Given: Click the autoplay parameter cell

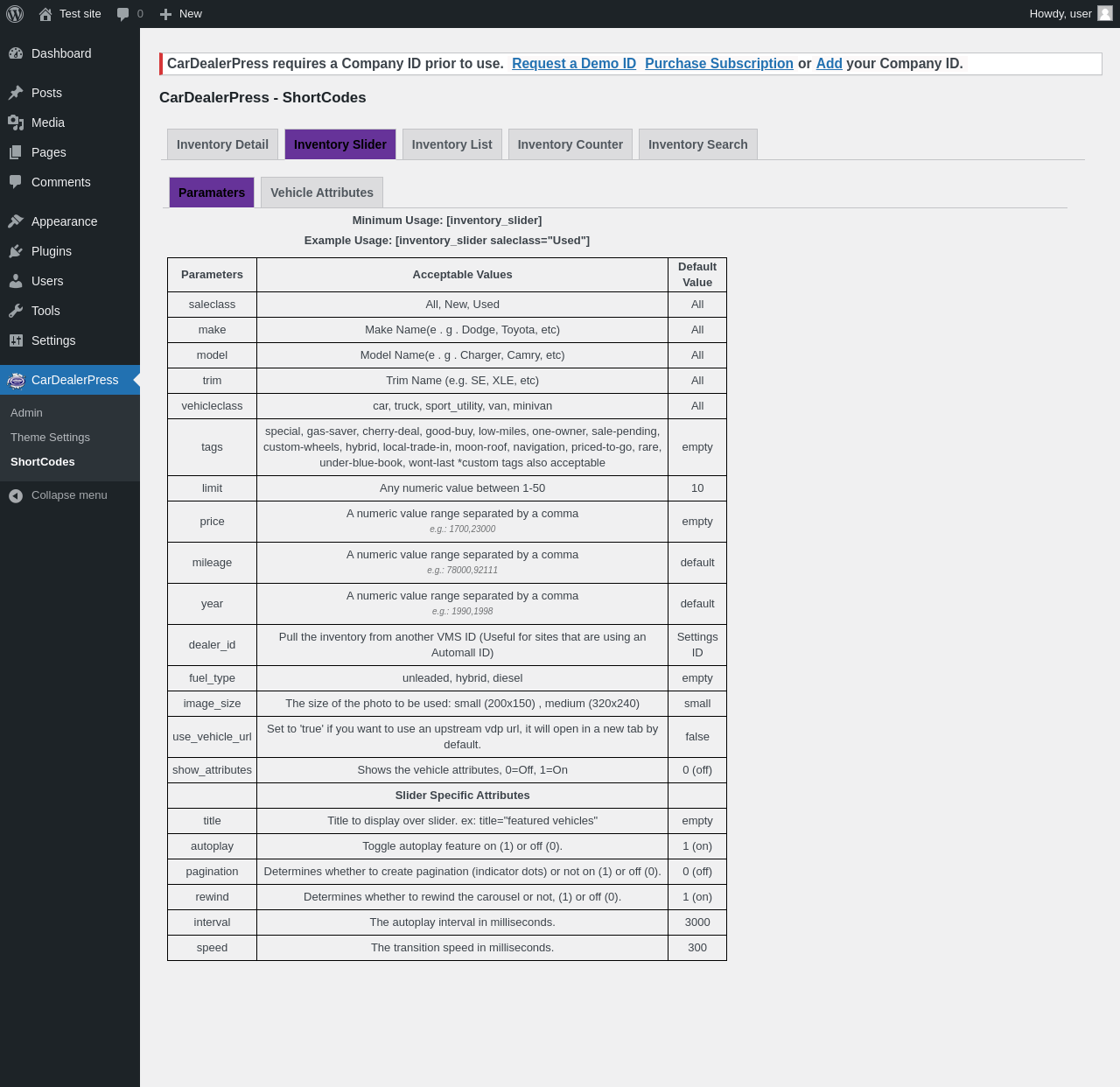Looking at the screenshot, I should click(212, 846).
